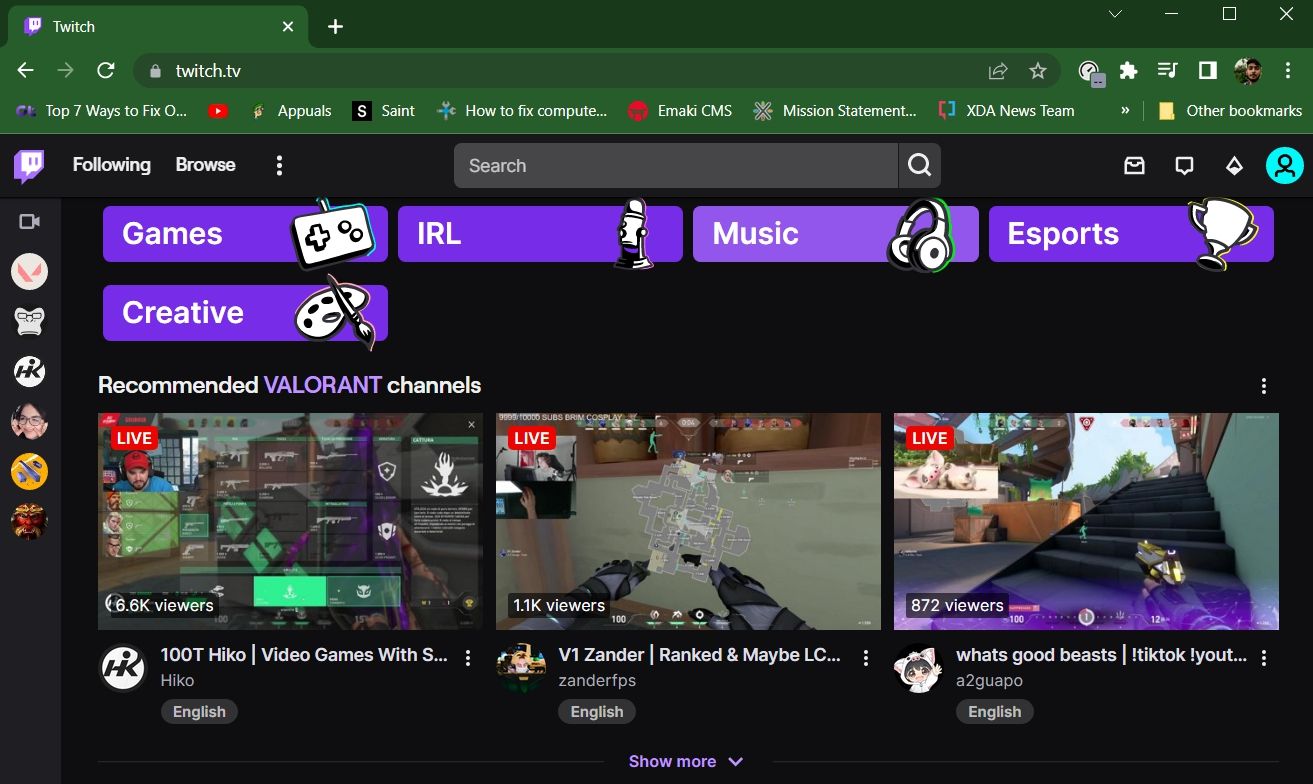Open the a2guapo stream thumbnail with 872 viewers
The width and height of the screenshot is (1313, 784).
(1086, 521)
